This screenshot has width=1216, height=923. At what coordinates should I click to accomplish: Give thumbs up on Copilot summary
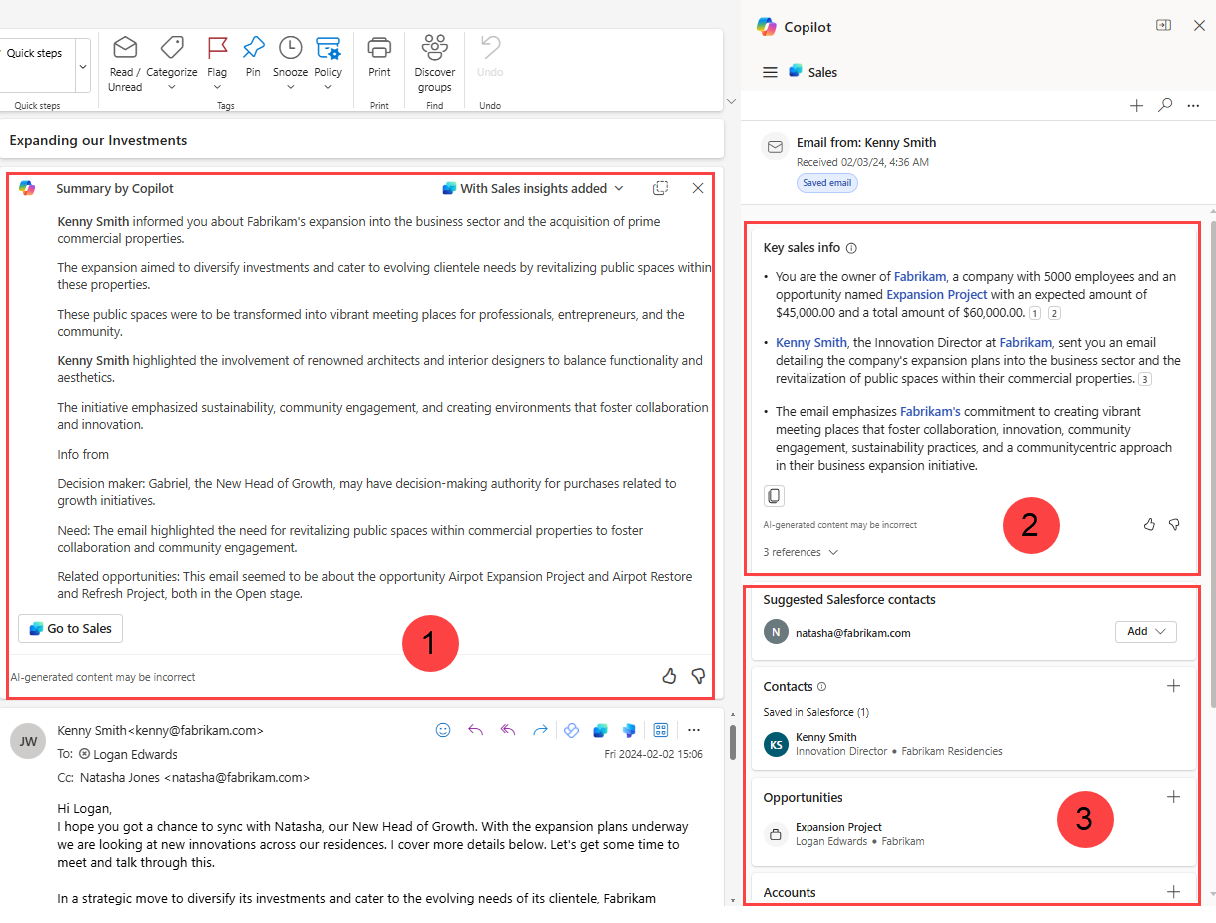coord(669,676)
